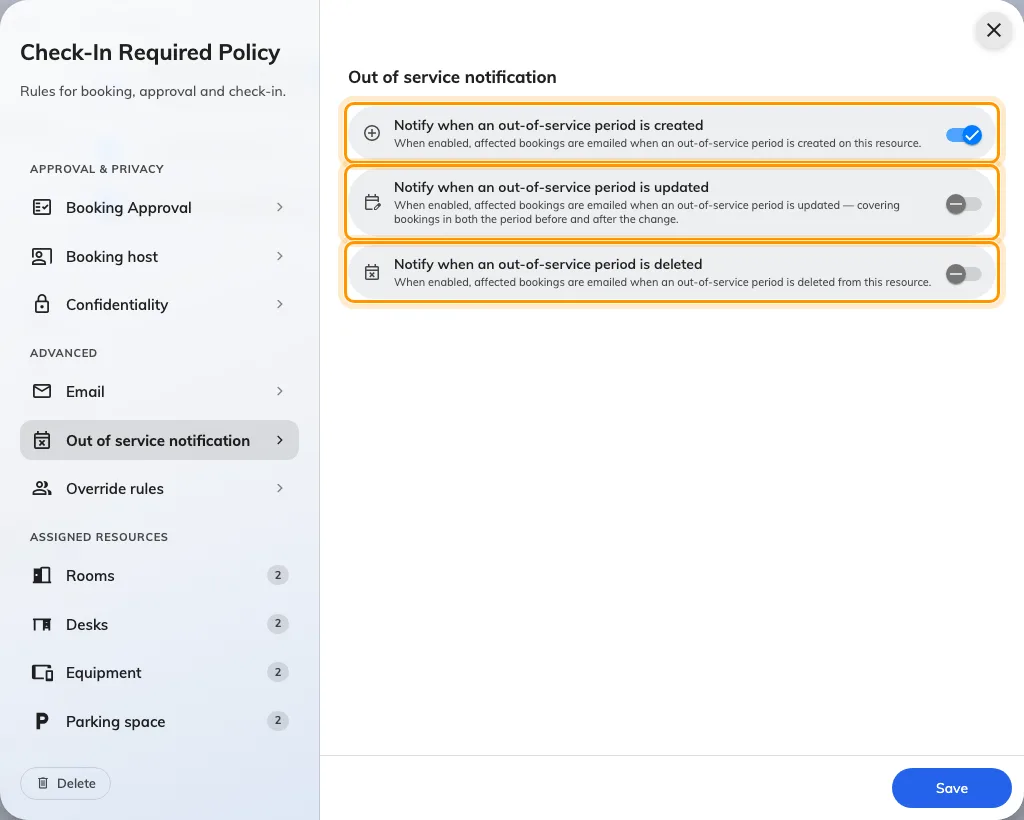This screenshot has width=1024, height=820.
Task: Click the Desks icon
Action: tap(42, 625)
